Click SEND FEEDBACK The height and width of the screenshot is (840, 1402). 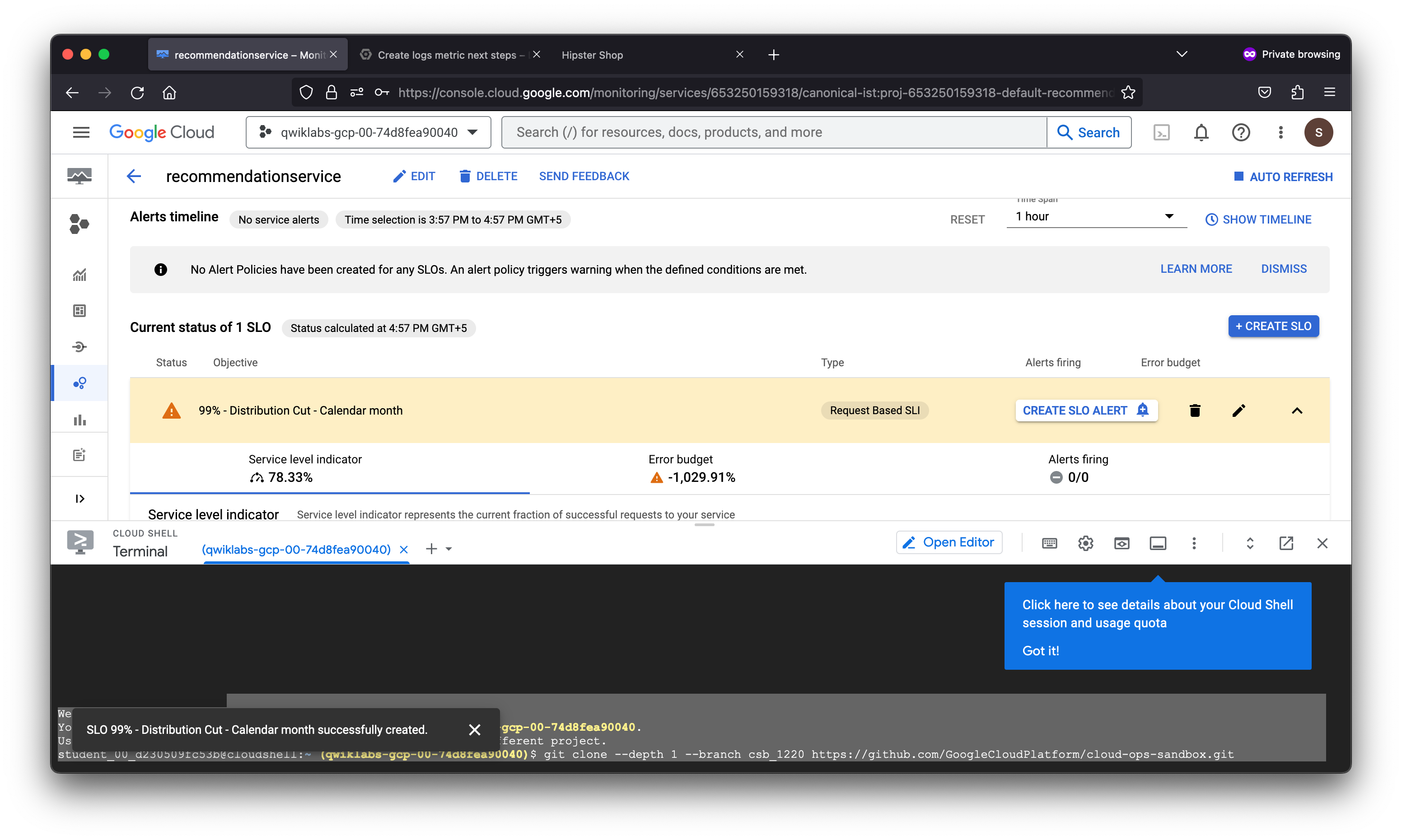[x=584, y=177]
